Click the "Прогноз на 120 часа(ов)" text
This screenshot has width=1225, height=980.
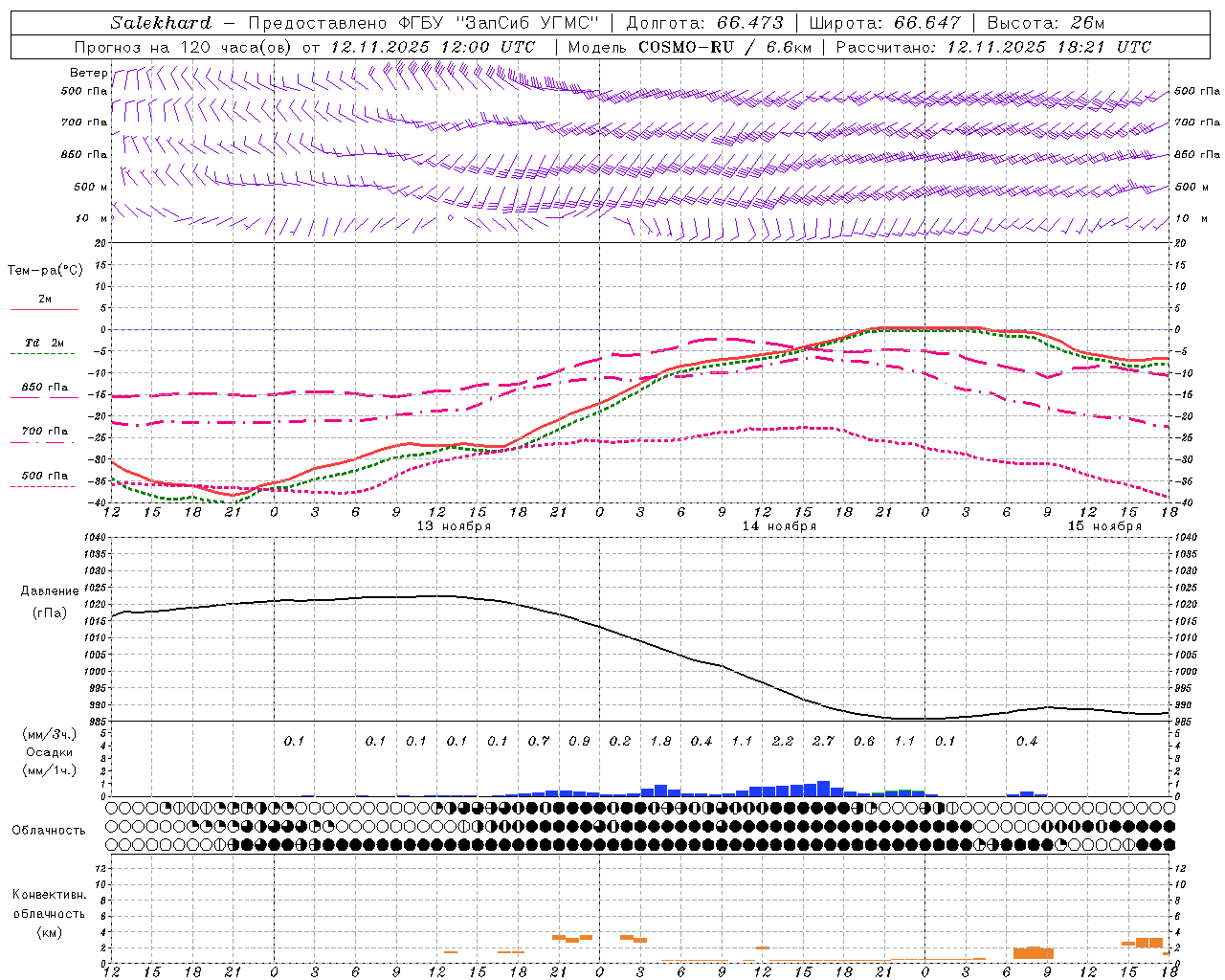click(183, 47)
